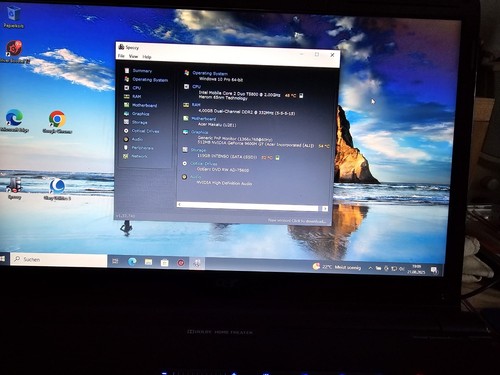Open the CPU section in the sidebar
Viewport: 500px width, 375px height.
tap(137, 88)
